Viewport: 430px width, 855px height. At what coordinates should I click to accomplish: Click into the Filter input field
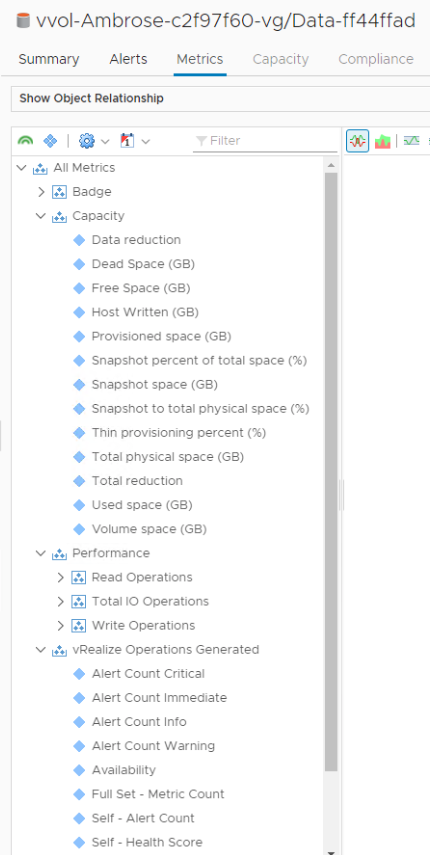click(x=265, y=141)
